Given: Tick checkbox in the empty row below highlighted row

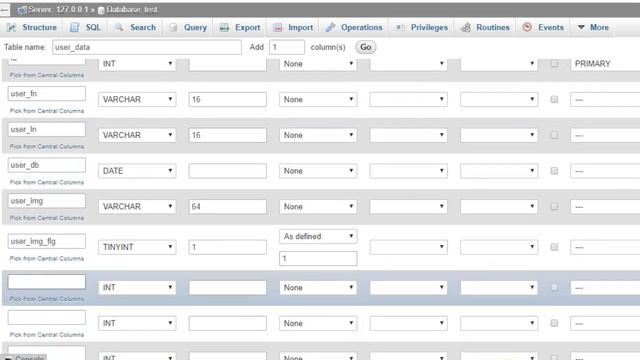Looking at the screenshot, I should click(x=554, y=323).
